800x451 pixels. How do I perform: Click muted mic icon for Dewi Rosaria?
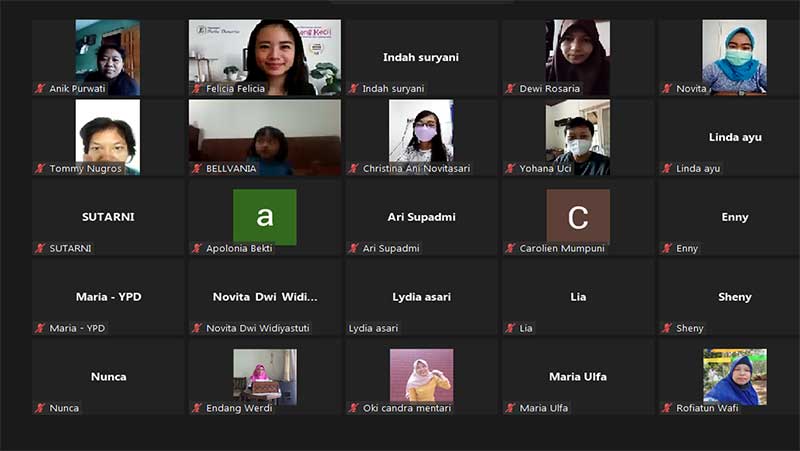[x=510, y=89]
